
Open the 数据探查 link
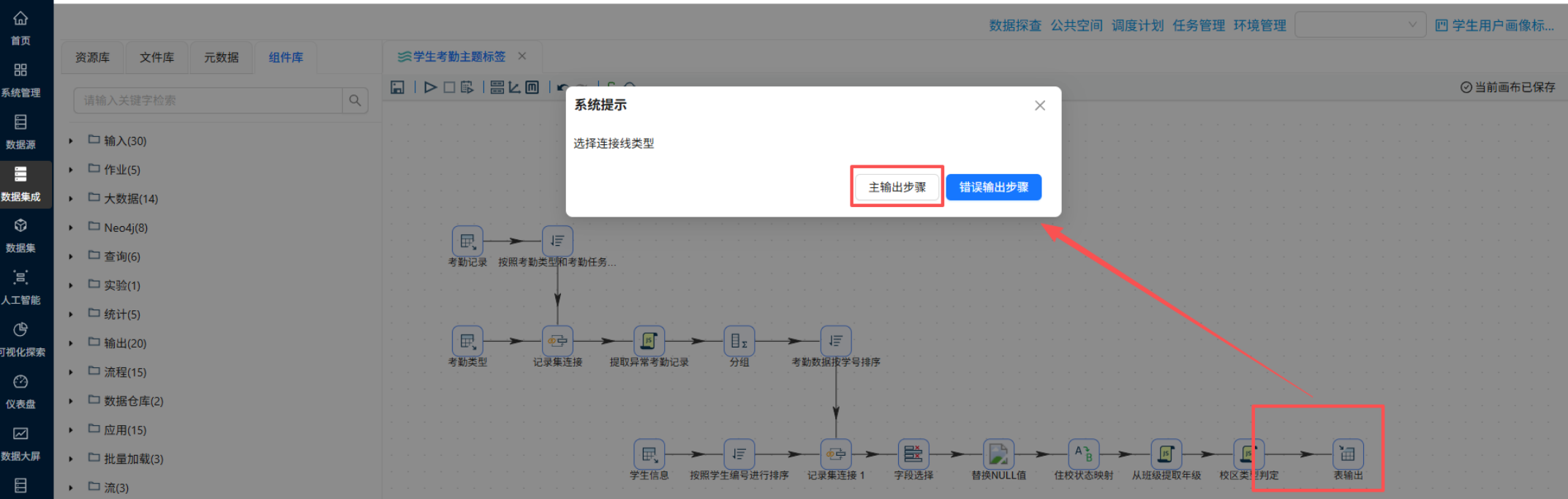pos(1015,26)
